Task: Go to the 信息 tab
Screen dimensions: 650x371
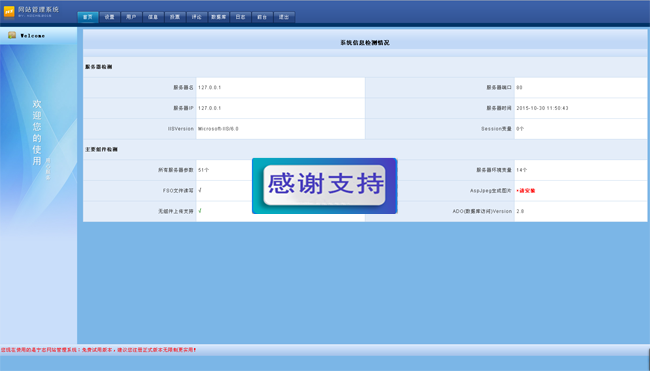Action: [x=153, y=17]
